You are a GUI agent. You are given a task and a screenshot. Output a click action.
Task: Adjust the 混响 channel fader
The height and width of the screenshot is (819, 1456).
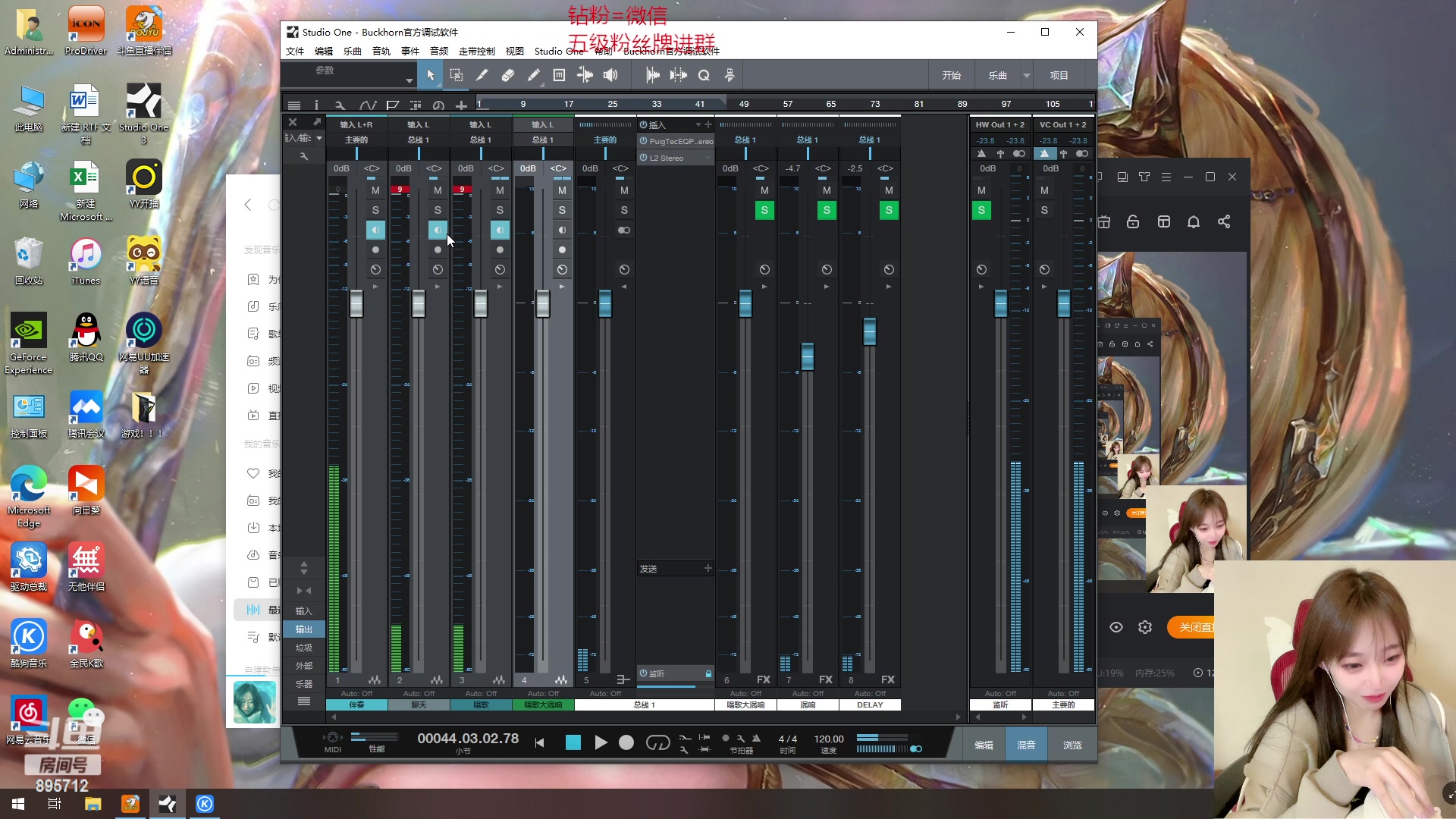808,356
